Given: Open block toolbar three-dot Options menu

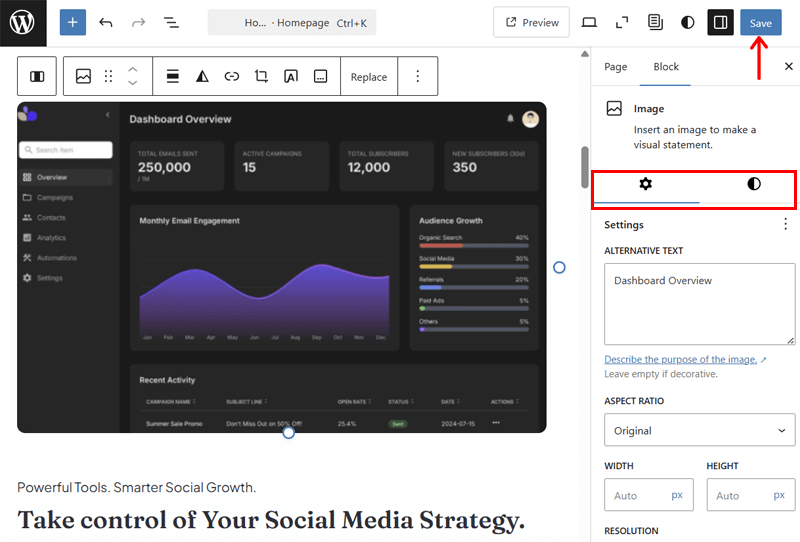Looking at the screenshot, I should [418, 76].
